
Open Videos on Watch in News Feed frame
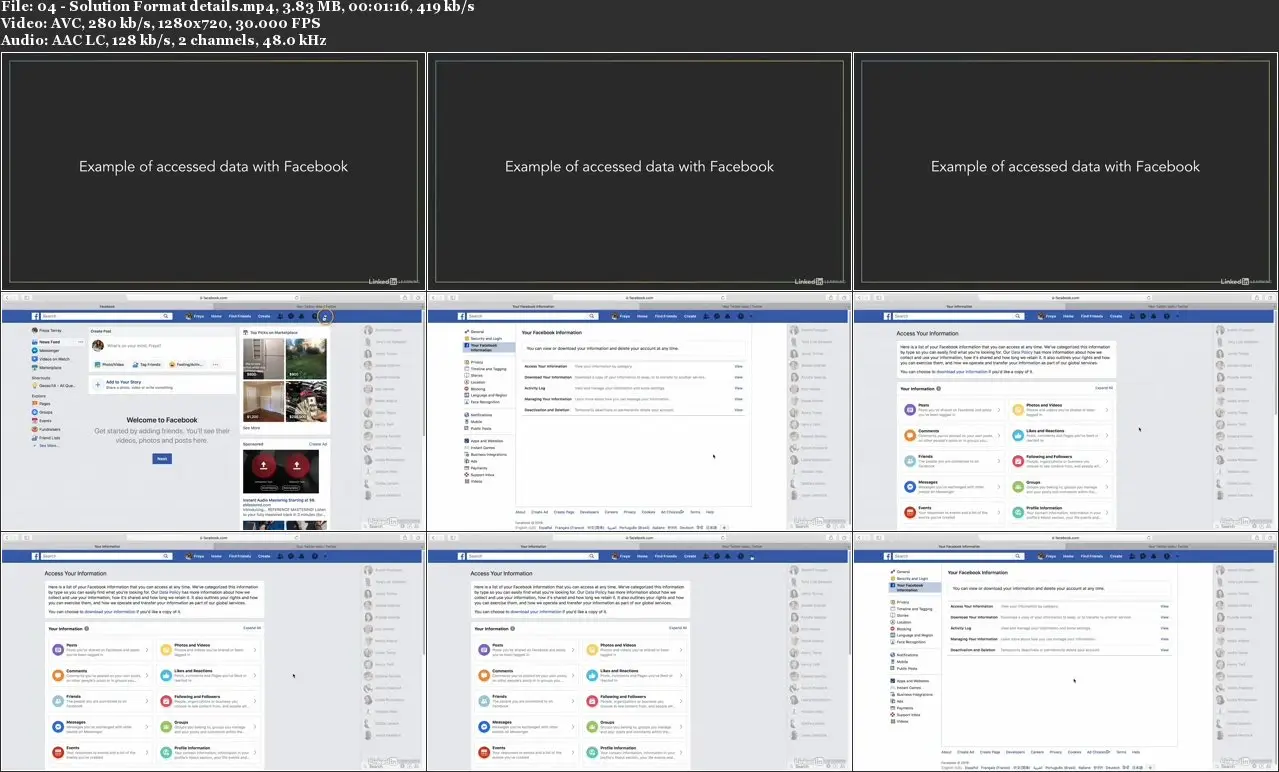[50, 359]
